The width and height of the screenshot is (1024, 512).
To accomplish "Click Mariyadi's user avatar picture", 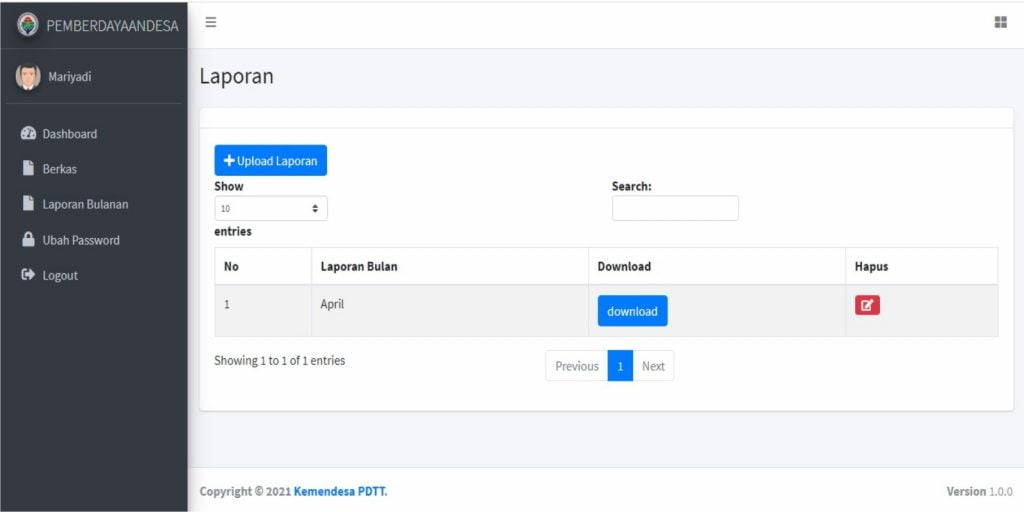I will point(28,77).
